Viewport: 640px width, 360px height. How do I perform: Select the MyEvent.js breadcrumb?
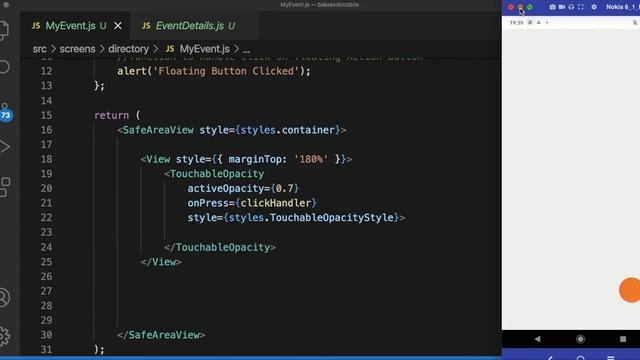click(x=204, y=49)
